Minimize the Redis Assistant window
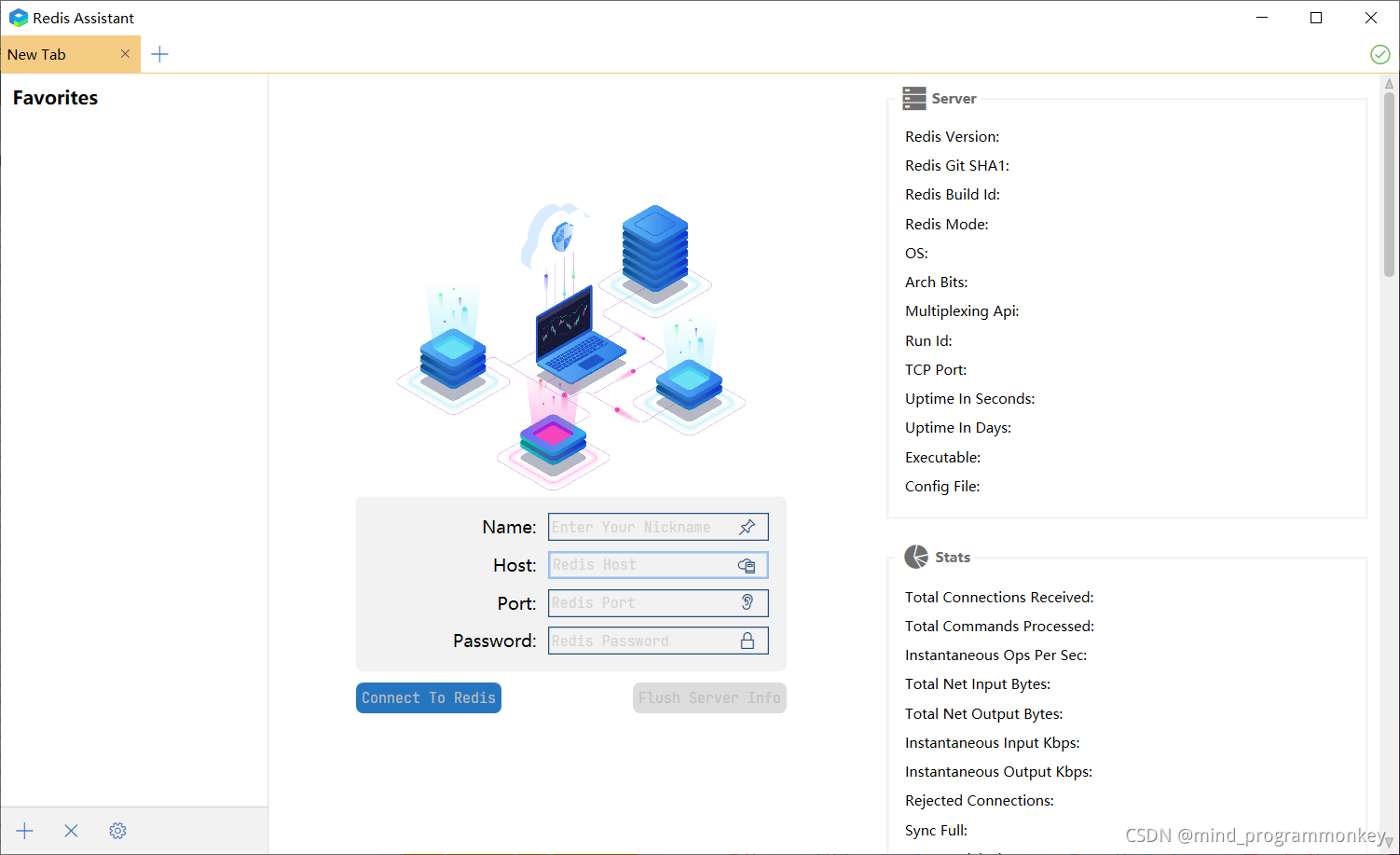The image size is (1400, 855). 1262,18
